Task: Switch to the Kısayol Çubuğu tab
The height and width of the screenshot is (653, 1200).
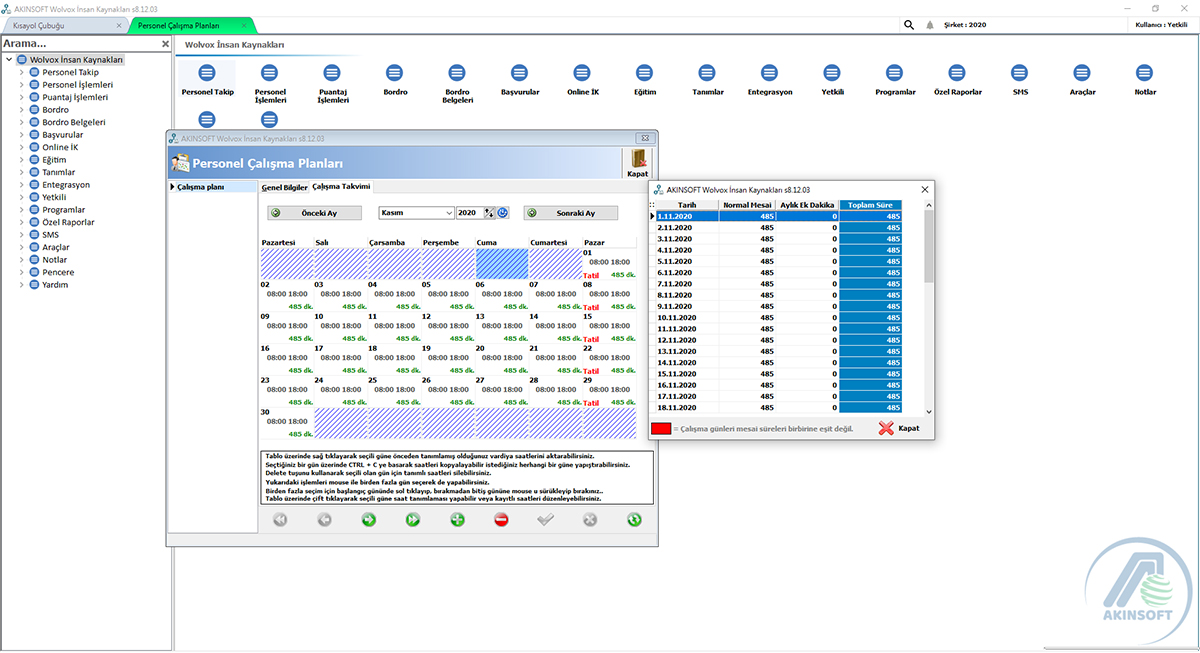Action: 40,24
